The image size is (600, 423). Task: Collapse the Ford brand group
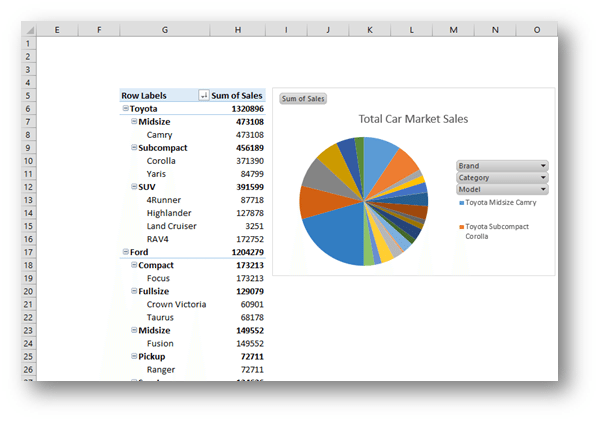[125, 252]
